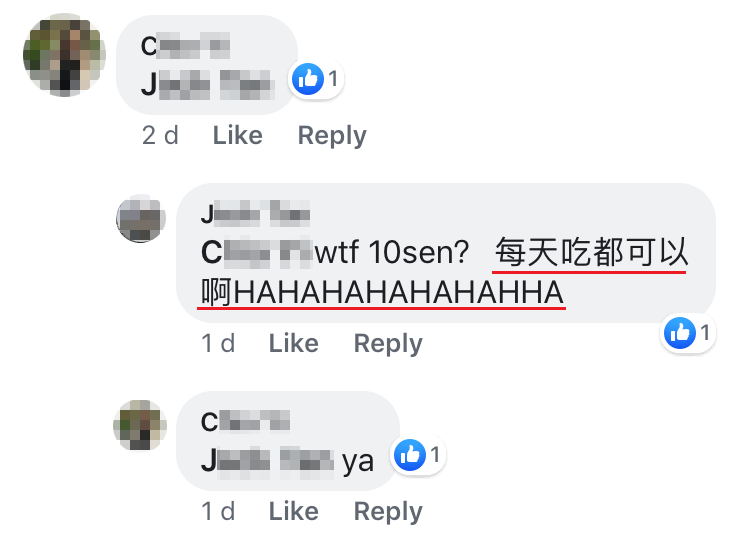Open the '2 d' timestamp of the top comment
The height and width of the screenshot is (536, 750).
click(x=160, y=135)
